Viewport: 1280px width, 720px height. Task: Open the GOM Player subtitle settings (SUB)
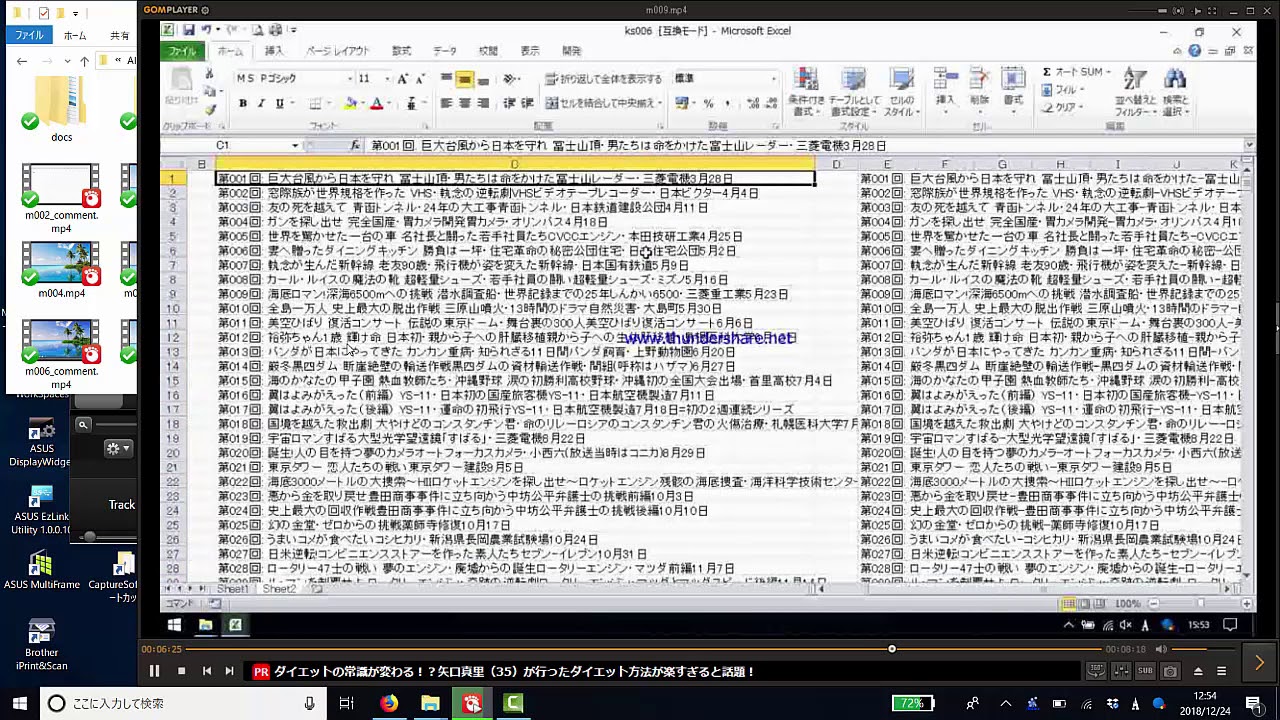[1145, 671]
